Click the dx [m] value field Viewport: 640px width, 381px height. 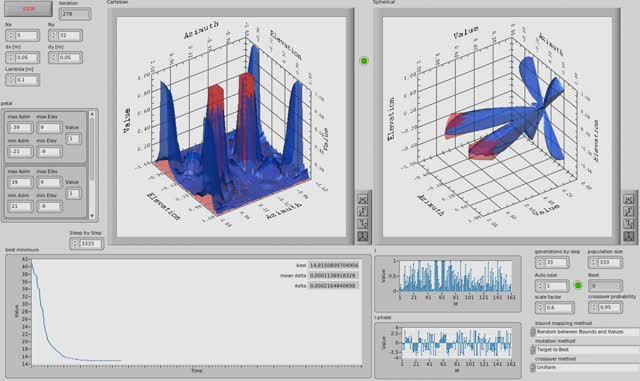point(27,57)
